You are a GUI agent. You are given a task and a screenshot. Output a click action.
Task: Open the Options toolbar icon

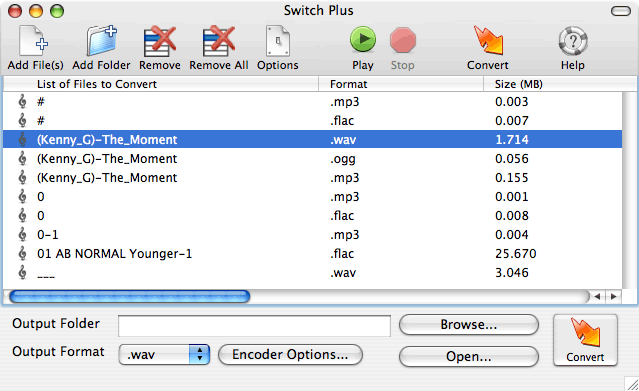point(278,41)
